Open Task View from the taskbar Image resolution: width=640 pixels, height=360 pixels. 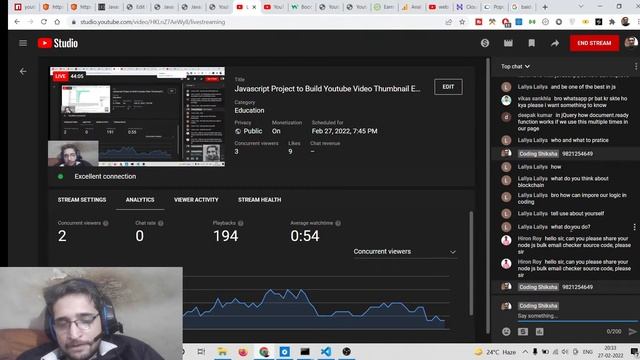click(x=201, y=351)
